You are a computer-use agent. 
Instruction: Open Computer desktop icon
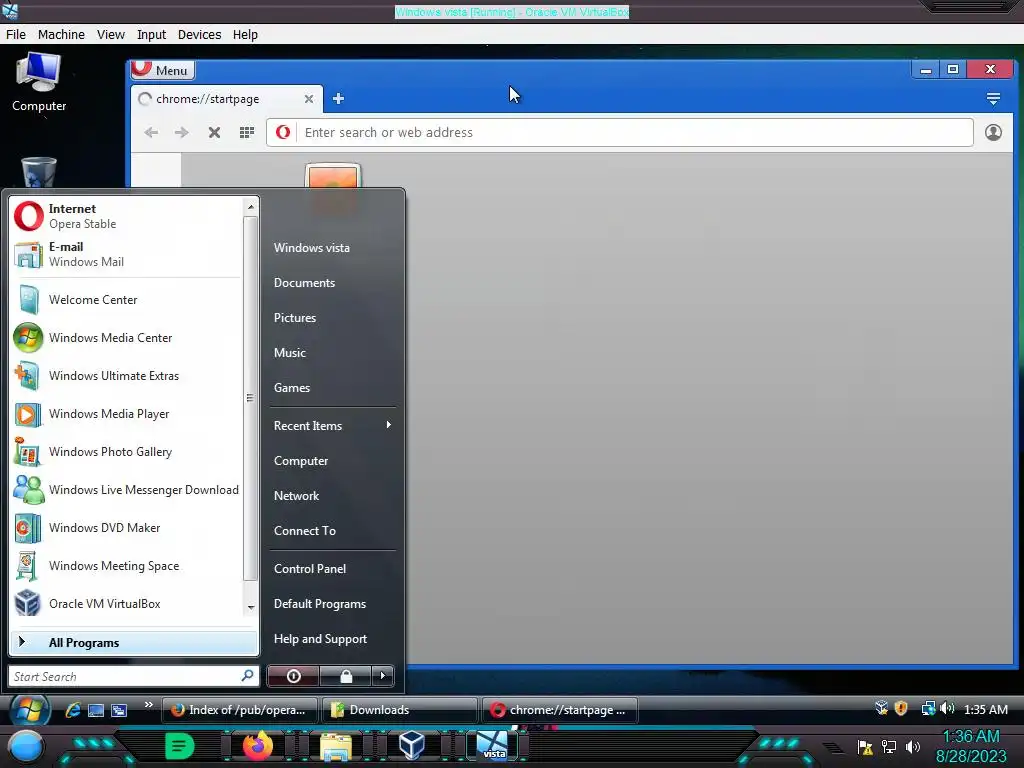39,83
